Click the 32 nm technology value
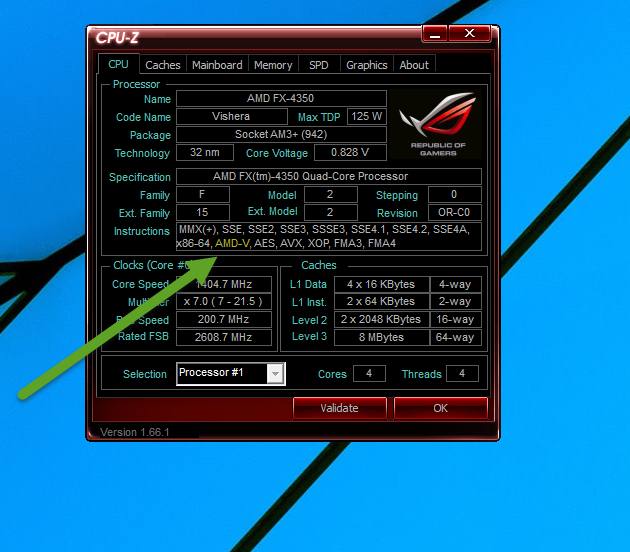The width and height of the screenshot is (630, 552). click(205, 153)
